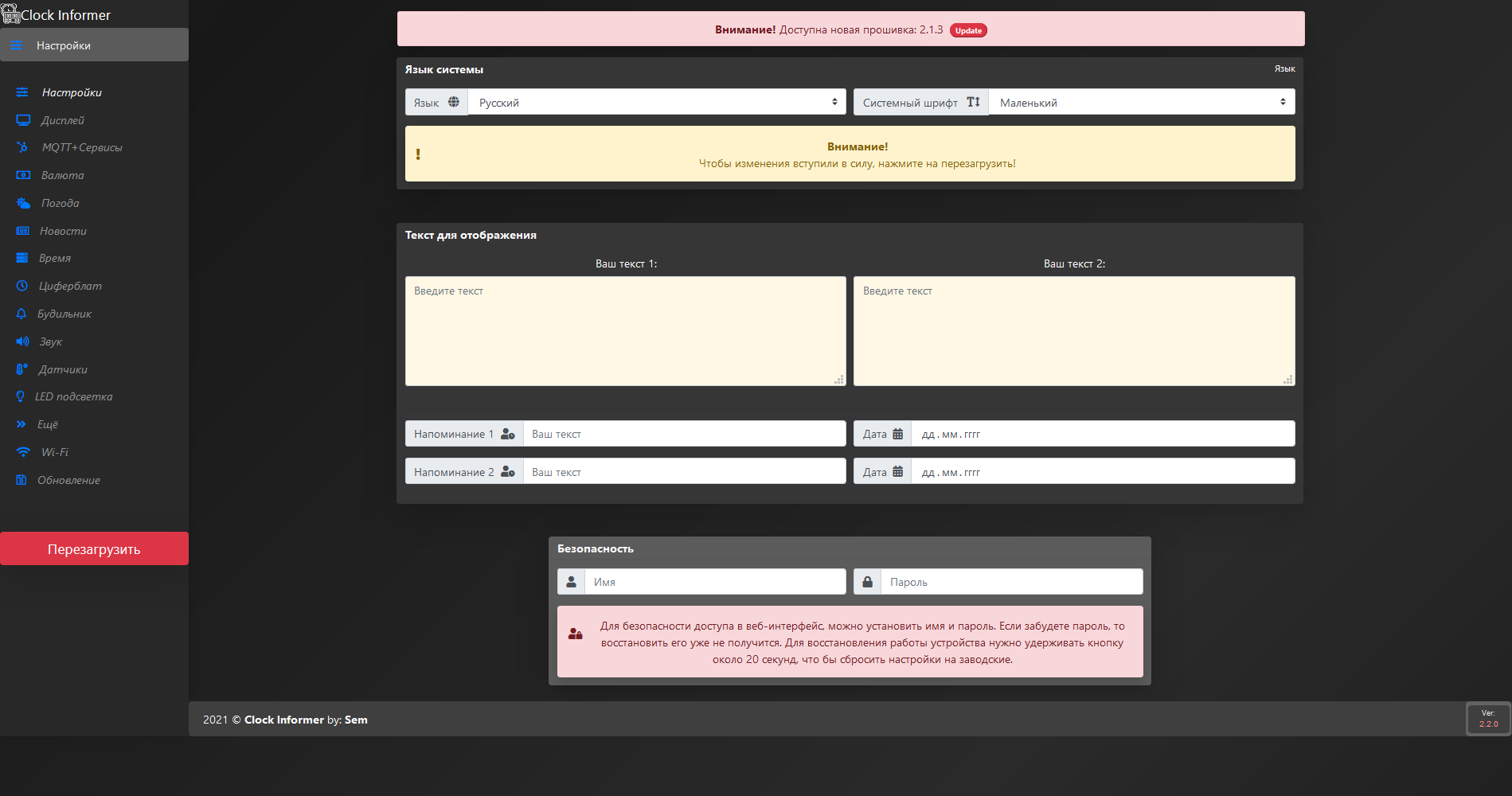Image resolution: width=1512 pixels, height=796 pixels.
Task: Click the Display monitor icon in sidebar
Action: point(23,120)
